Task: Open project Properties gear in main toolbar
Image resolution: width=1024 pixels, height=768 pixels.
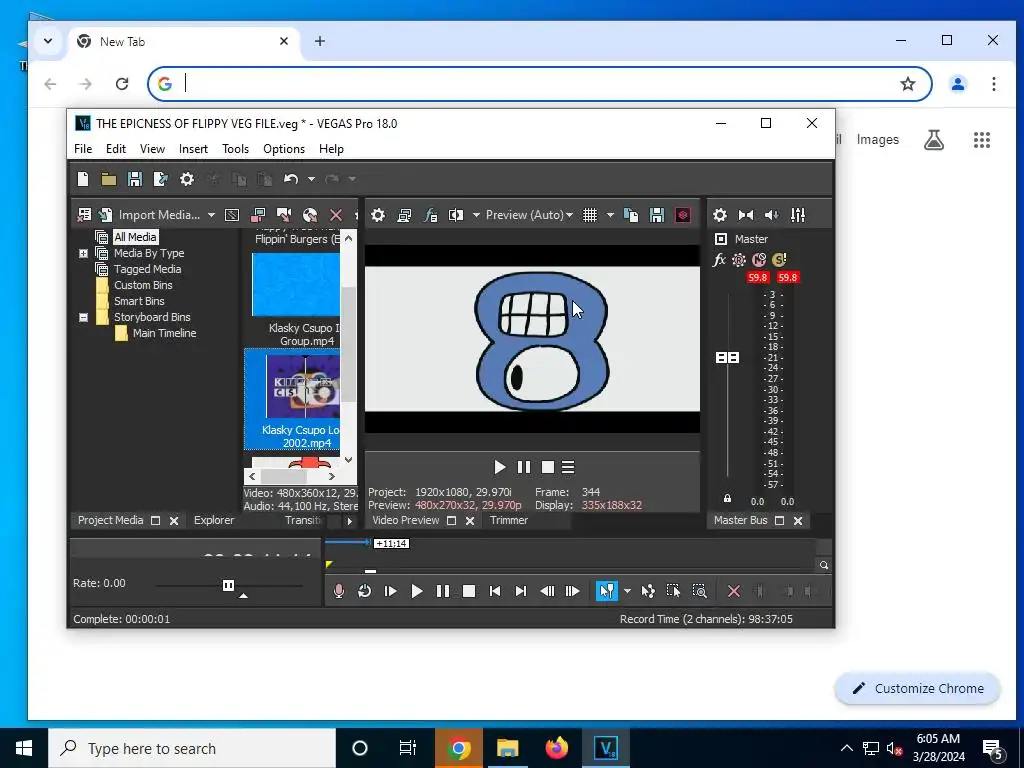Action: [187, 179]
